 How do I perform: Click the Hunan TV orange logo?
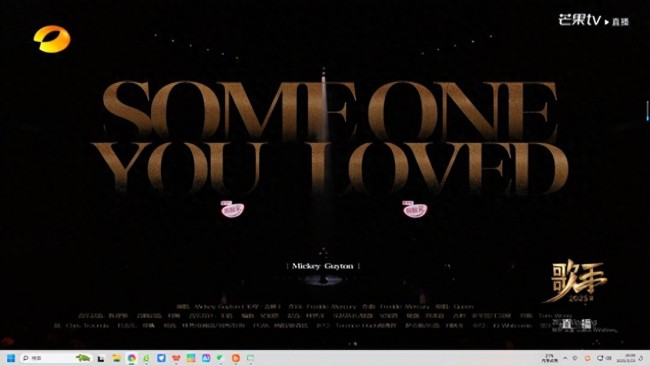click(x=52, y=39)
